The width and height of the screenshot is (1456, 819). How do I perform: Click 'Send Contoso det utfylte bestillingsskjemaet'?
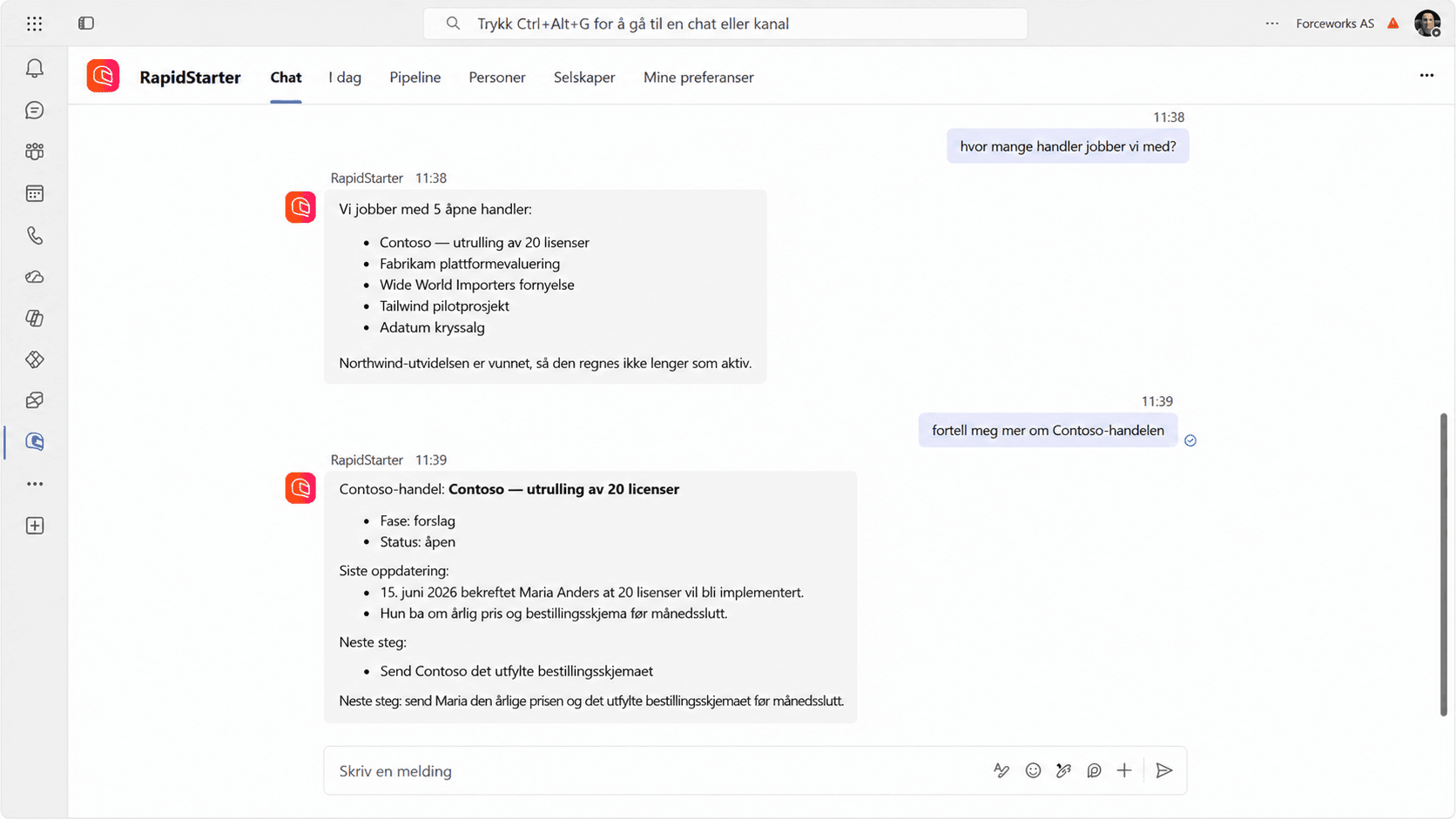[516, 671]
